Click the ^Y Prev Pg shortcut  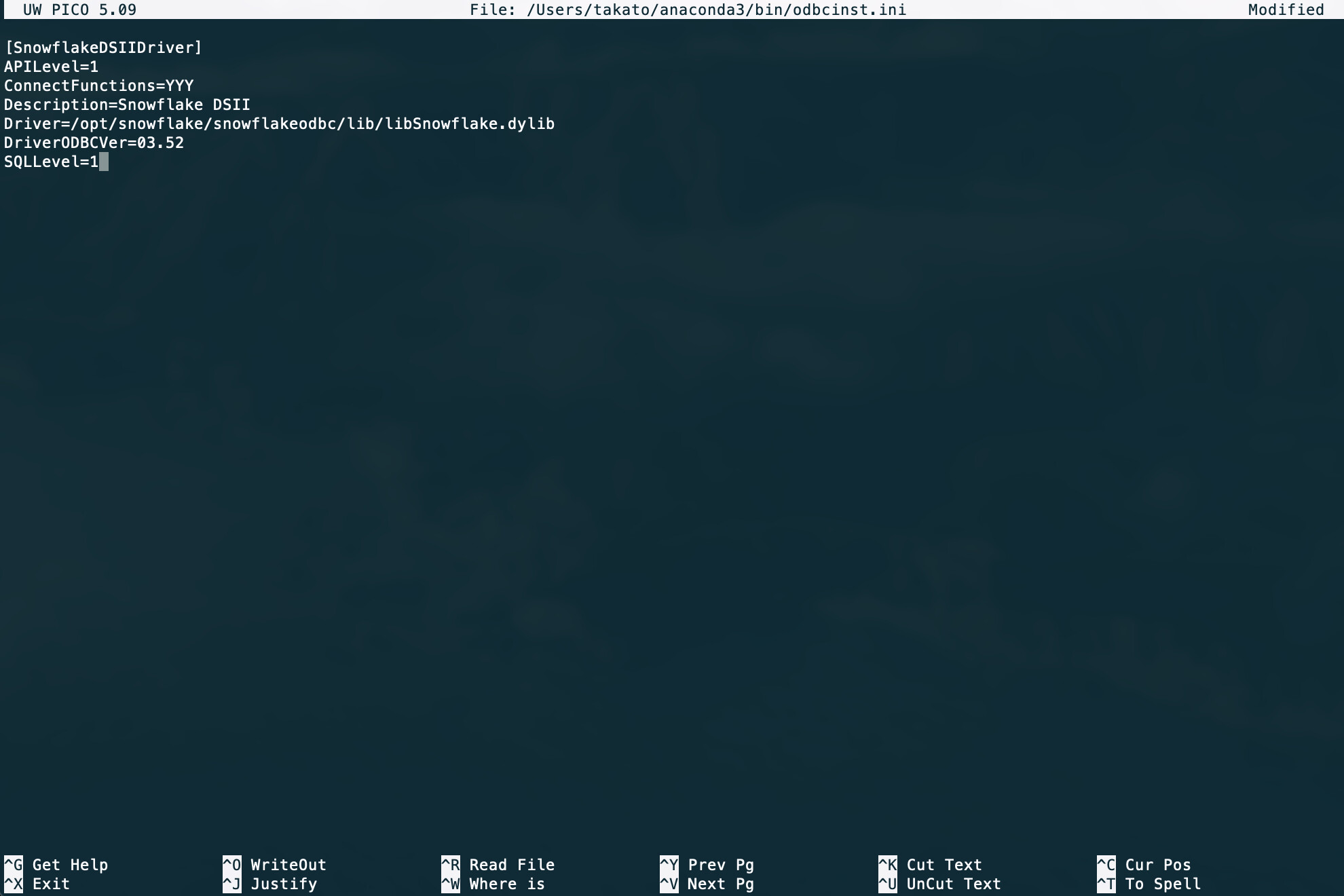coord(707,865)
